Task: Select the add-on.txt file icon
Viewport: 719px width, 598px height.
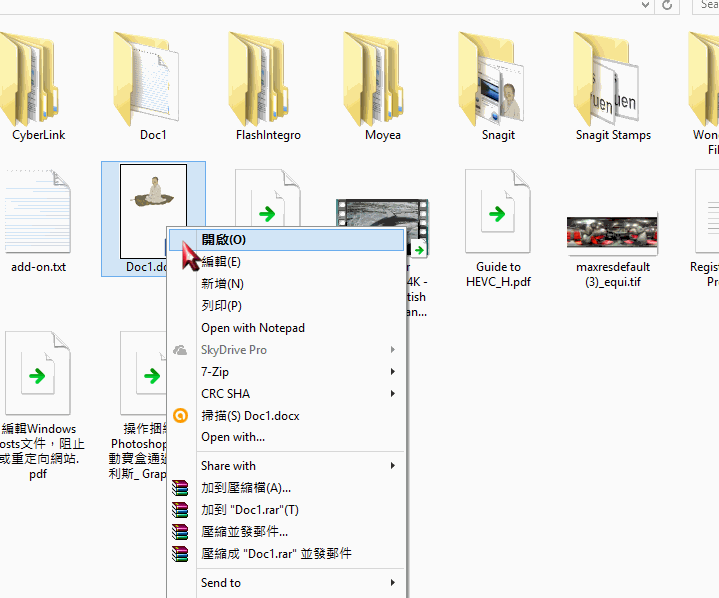Action: point(38,211)
